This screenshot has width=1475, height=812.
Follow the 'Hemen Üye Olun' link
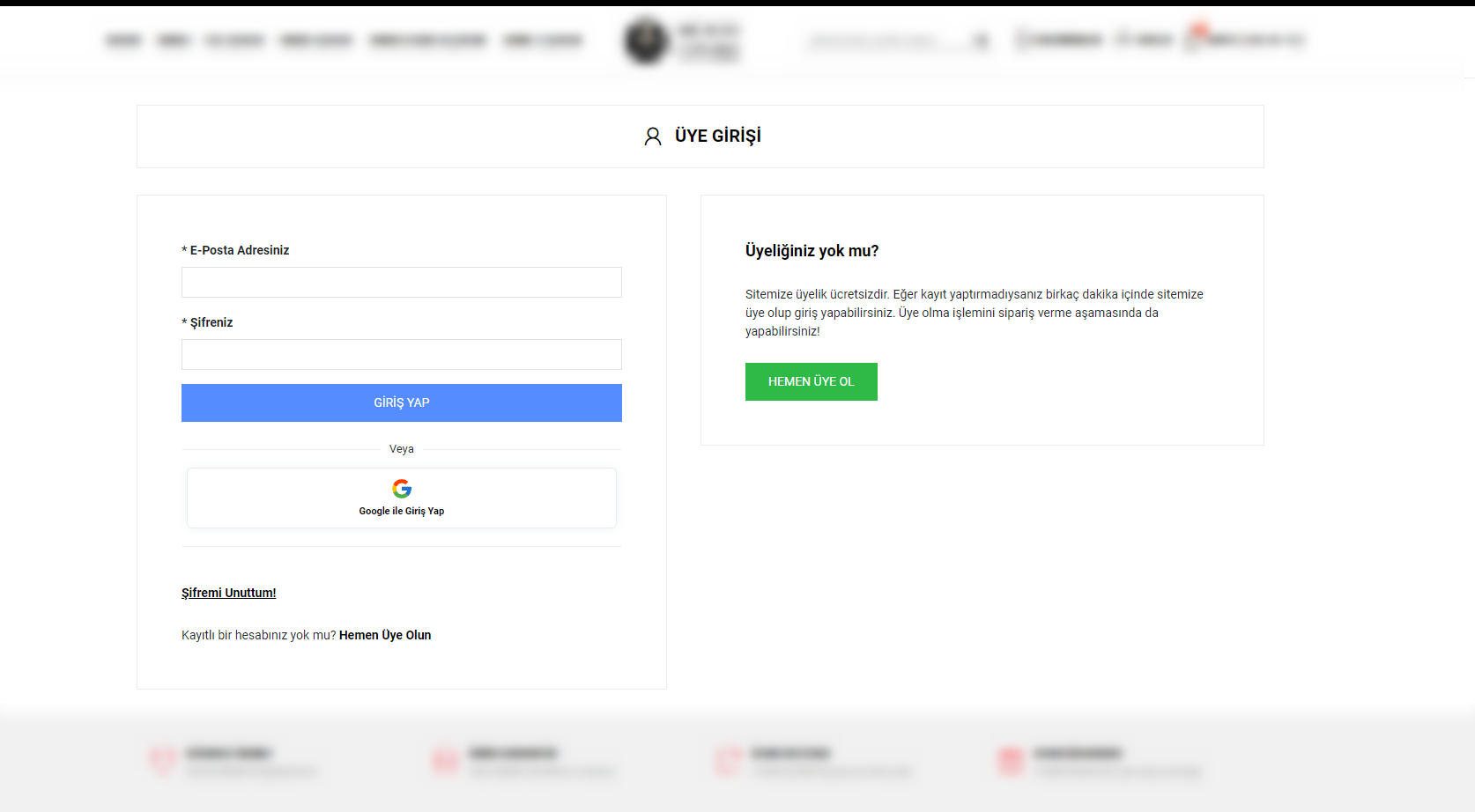click(385, 635)
